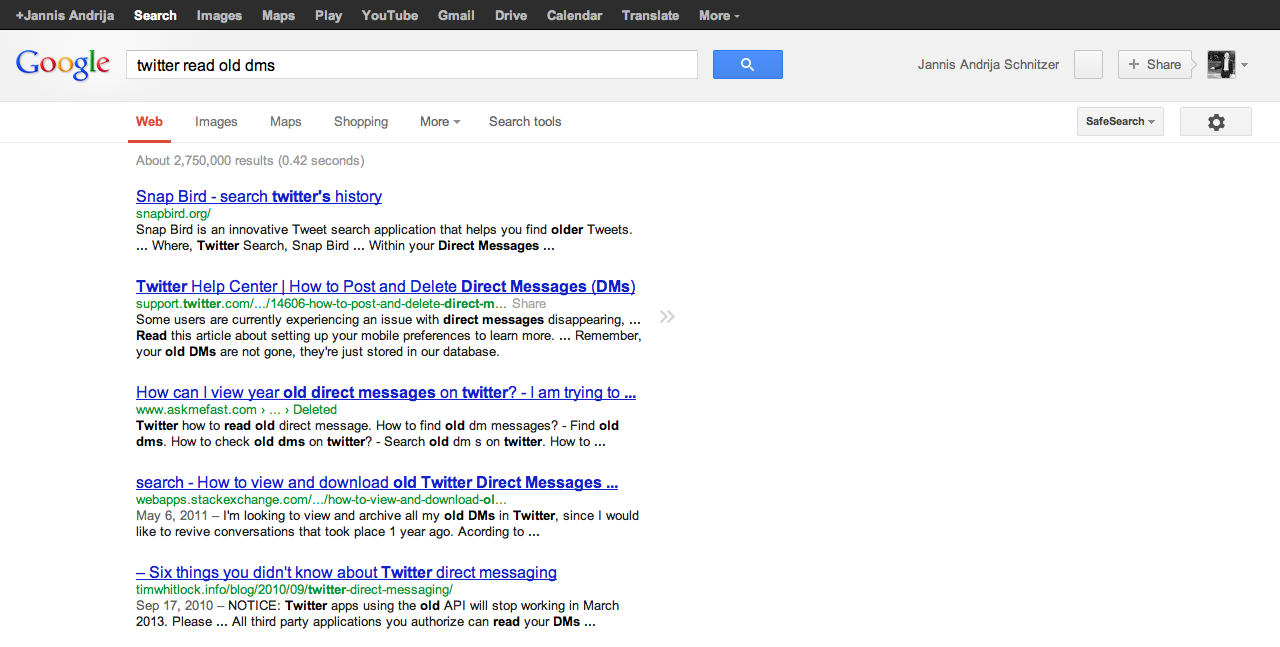The image size is (1280, 647).
Task: Click the webapps.stackexchange.com green URL
Action: pos(321,499)
